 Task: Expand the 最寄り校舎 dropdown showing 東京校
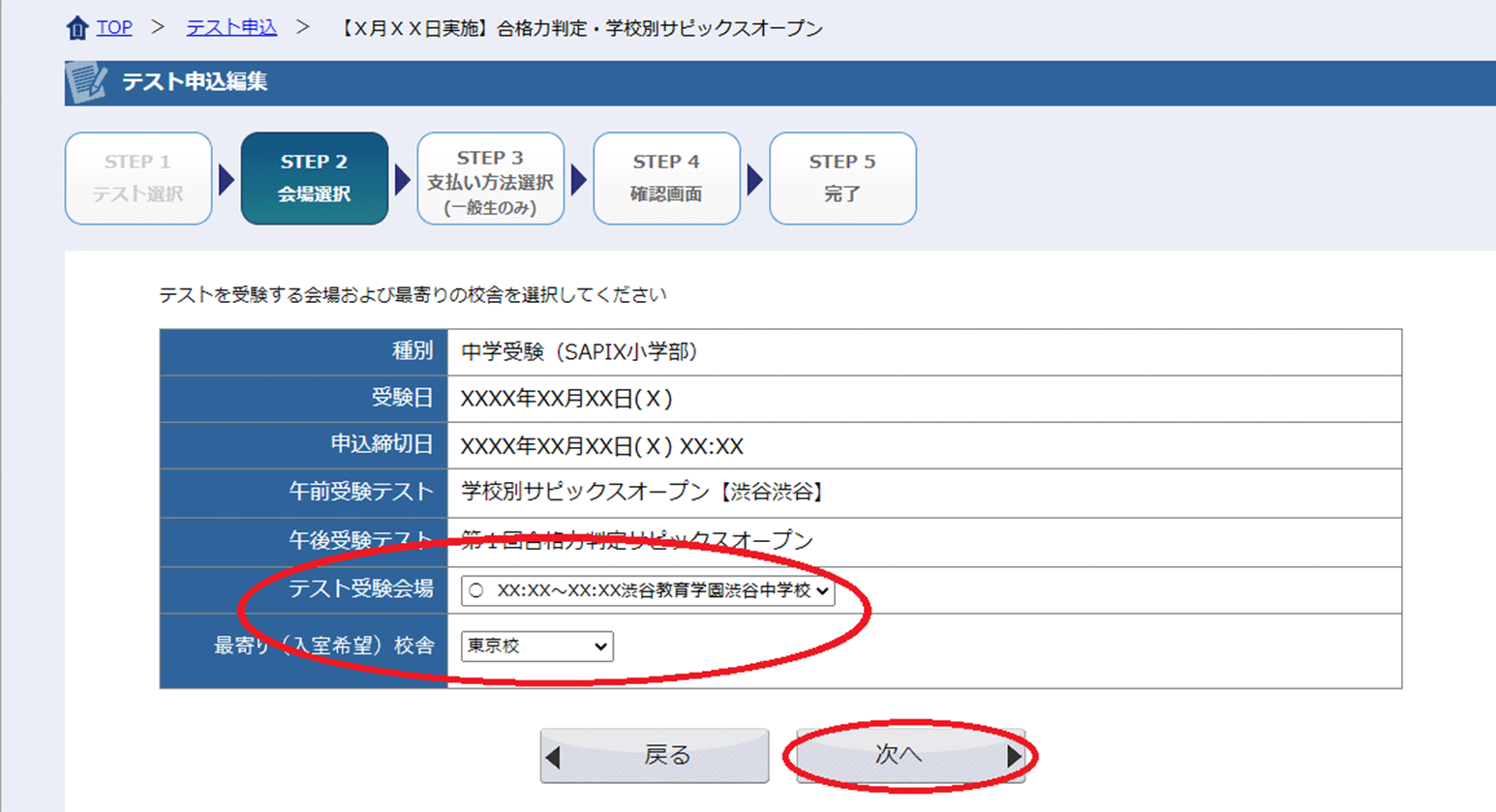[x=536, y=647]
